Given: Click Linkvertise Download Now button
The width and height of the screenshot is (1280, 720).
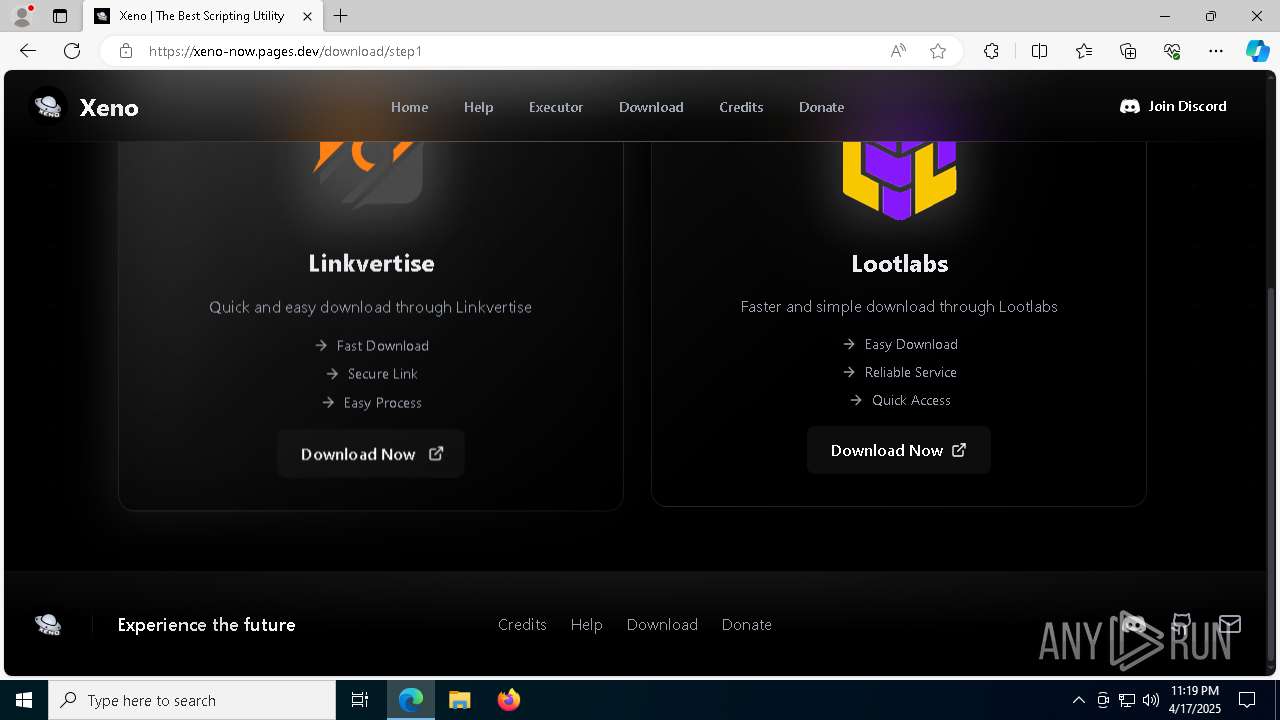Looking at the screenshot, I should click(x=371, y=454).
